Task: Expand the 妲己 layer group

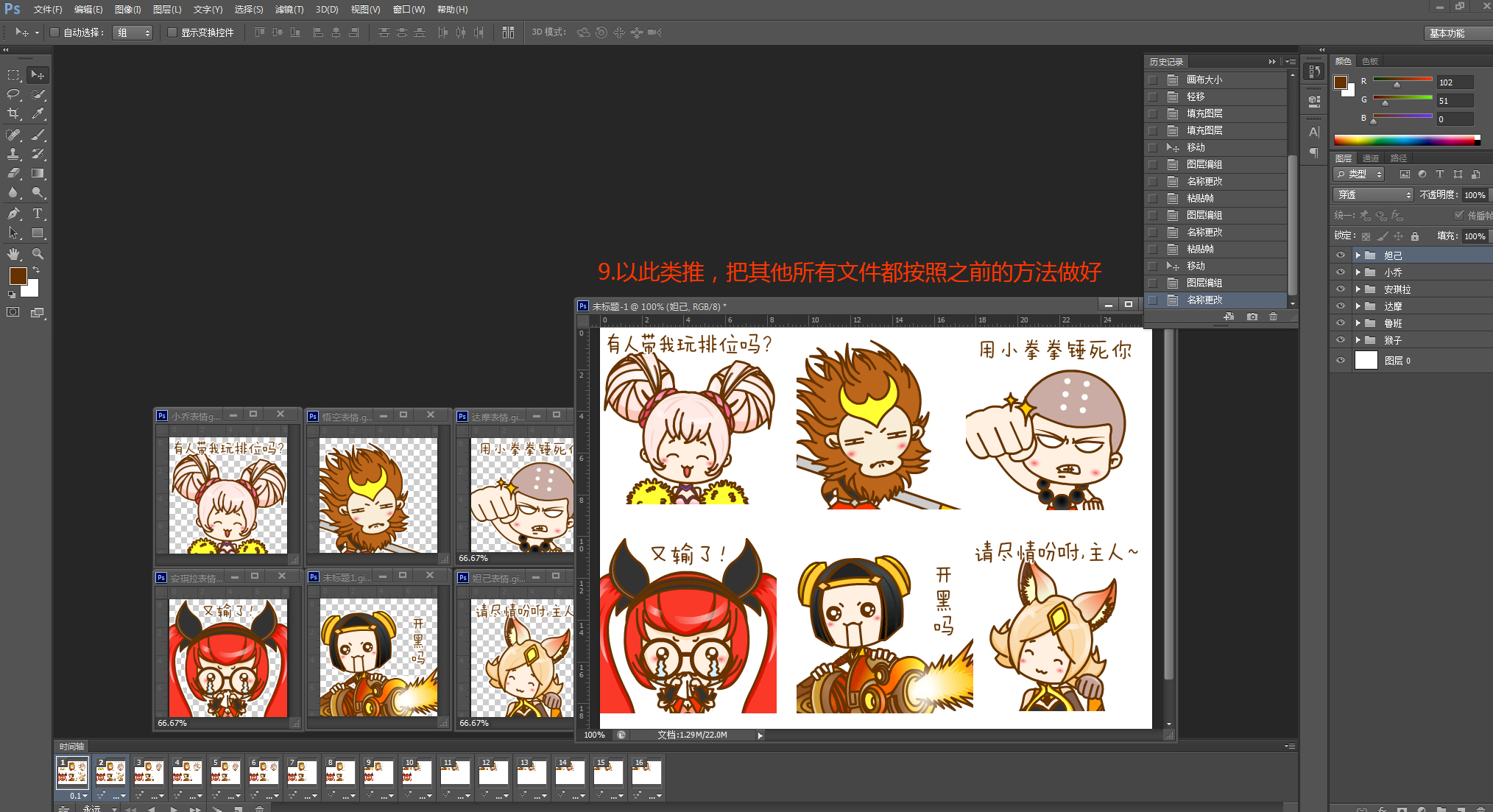Action: tap(1358, 255)
